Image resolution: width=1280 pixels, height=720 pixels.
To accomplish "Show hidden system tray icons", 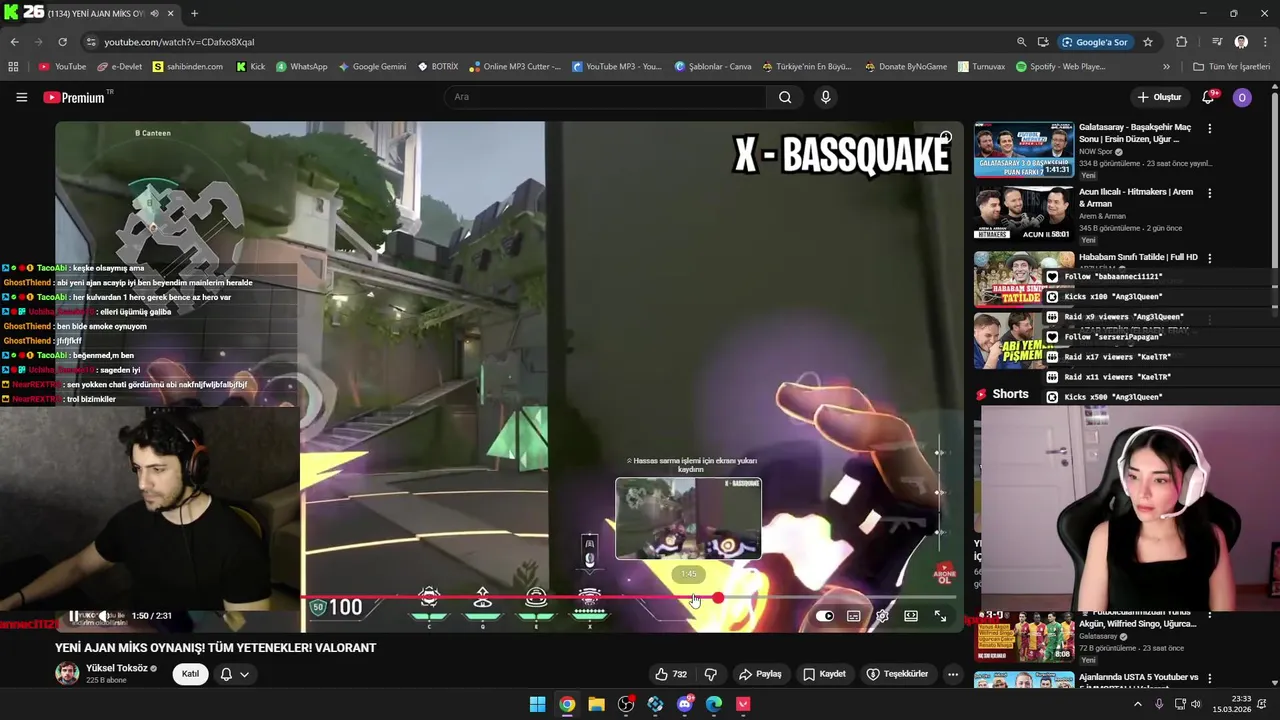I will (x=1137, y=704).
